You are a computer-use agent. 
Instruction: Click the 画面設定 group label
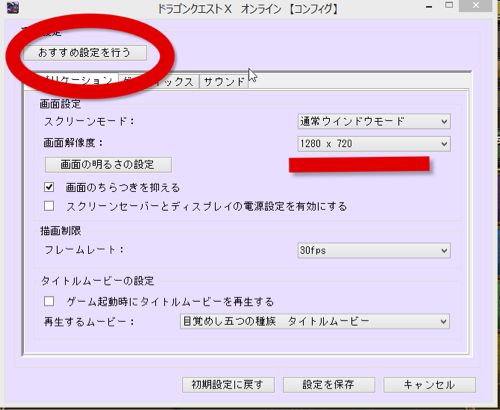[x=60, y=104]
